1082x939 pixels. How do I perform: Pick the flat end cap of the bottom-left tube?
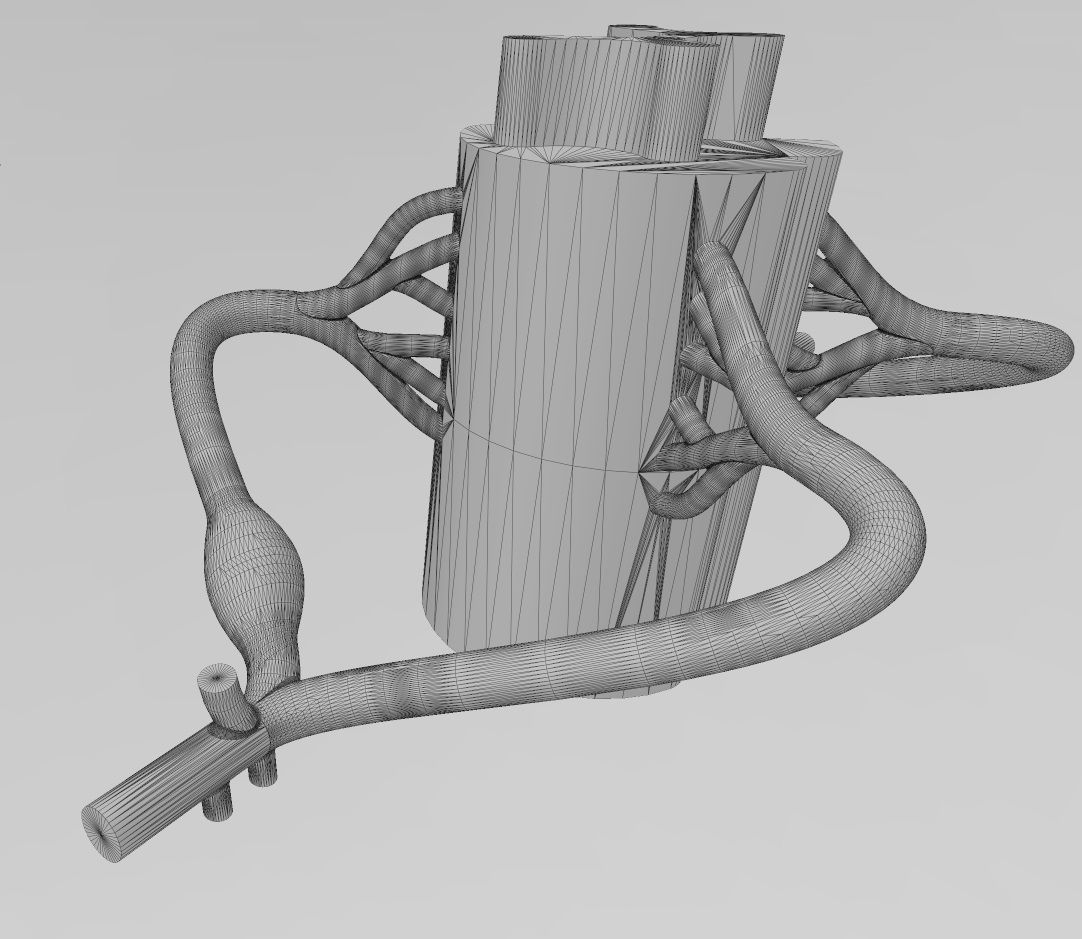point(102,833)
